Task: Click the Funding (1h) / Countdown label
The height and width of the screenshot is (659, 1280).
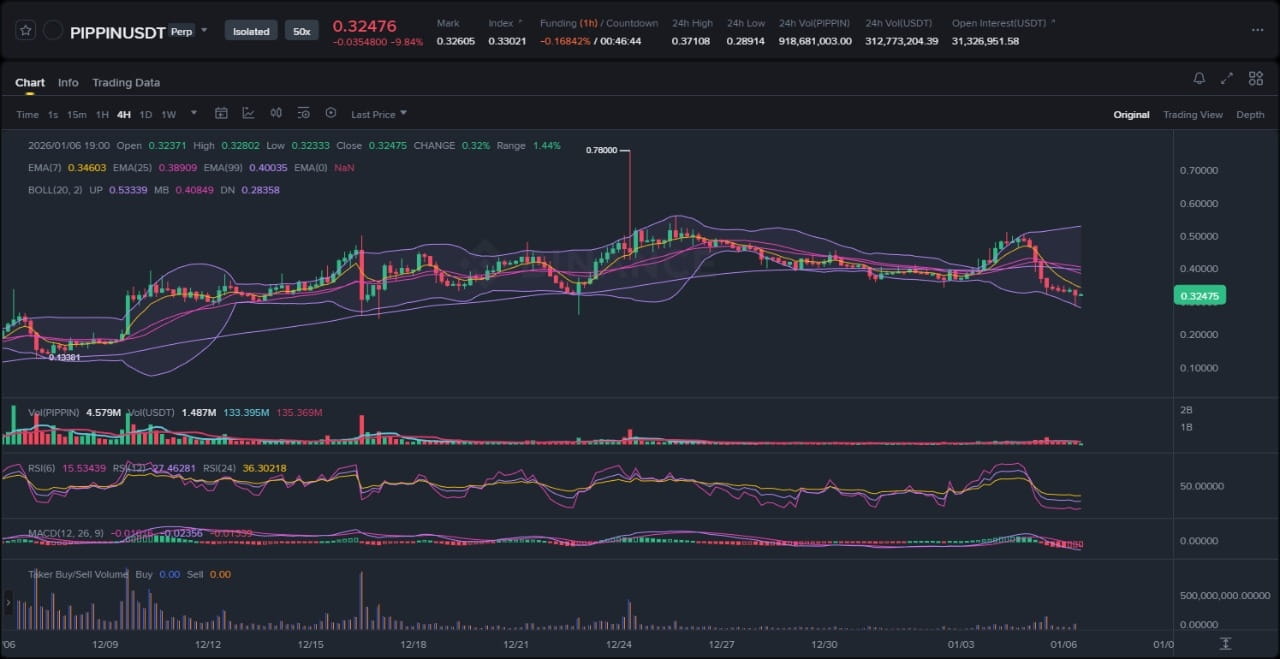Action: (599, 23)
